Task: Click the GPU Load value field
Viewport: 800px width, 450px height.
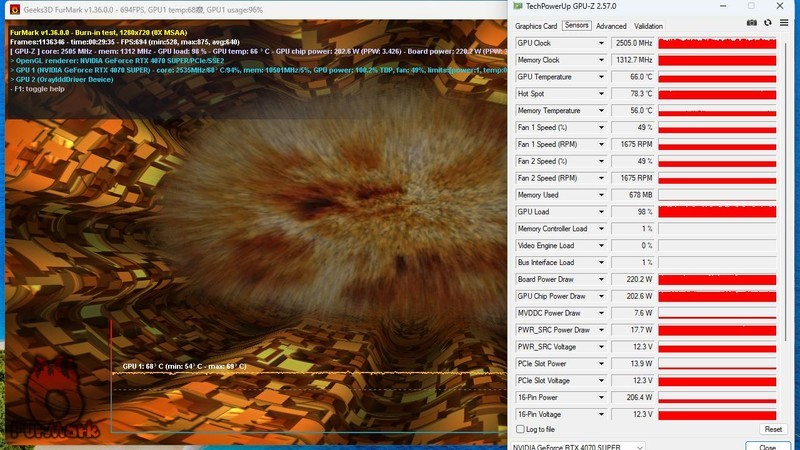Action: coord(632,212)
